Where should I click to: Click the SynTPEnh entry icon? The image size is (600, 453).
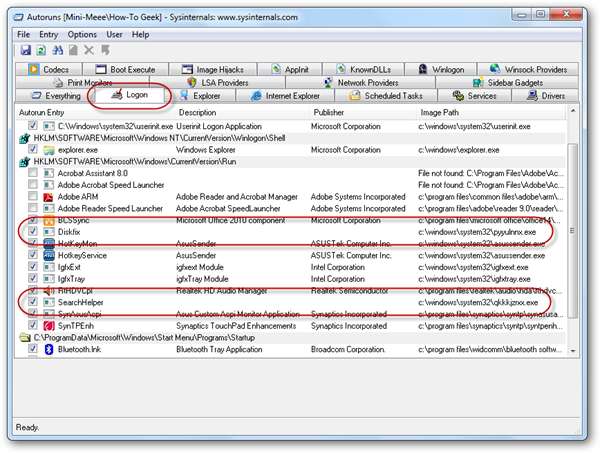coord(48,326)
